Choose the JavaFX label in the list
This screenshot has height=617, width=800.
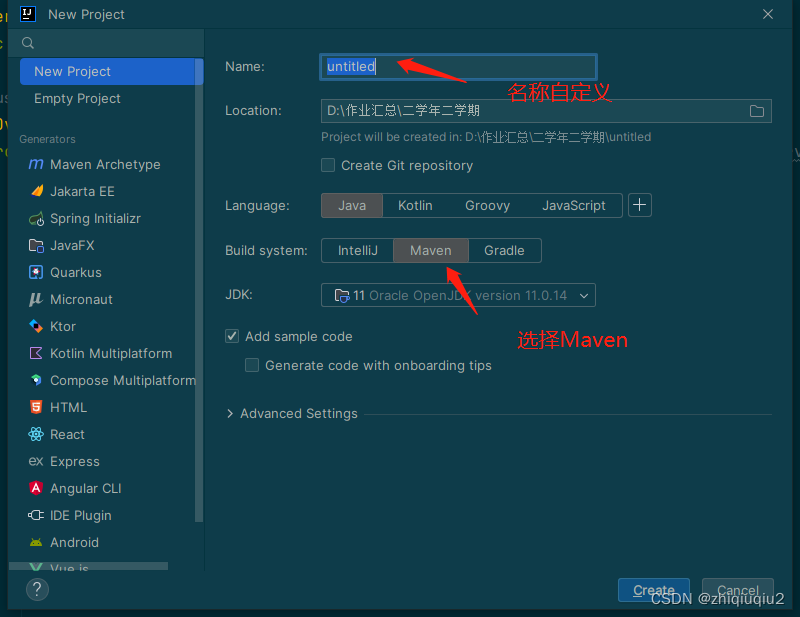72,246
